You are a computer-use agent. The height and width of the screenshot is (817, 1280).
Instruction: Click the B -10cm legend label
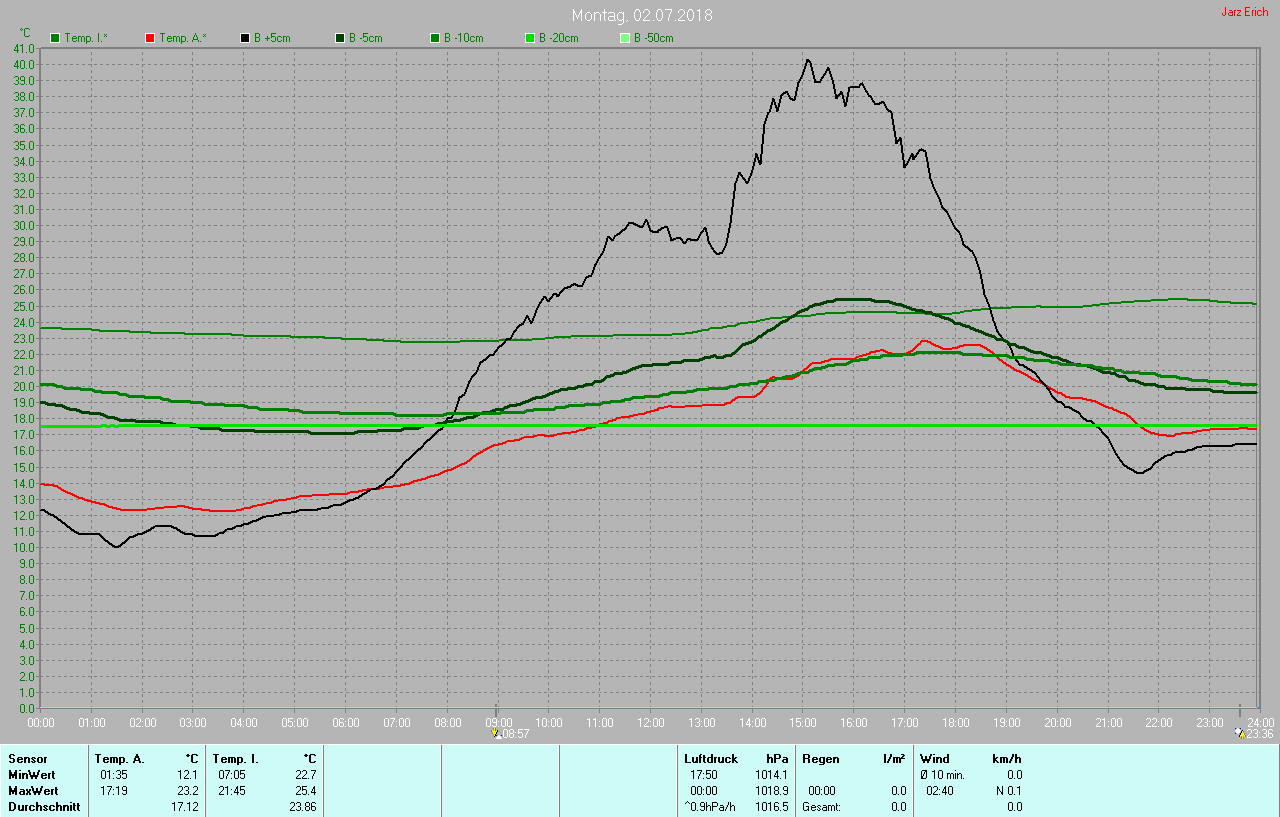464,38
